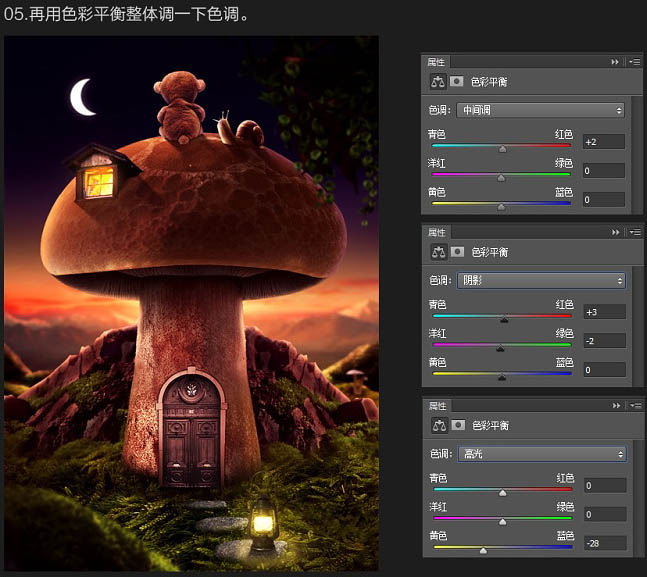Screen dimensions: 647x577
Task: Collapse the top Properties panel via double-arrow
Action: (x=616, y=61)
